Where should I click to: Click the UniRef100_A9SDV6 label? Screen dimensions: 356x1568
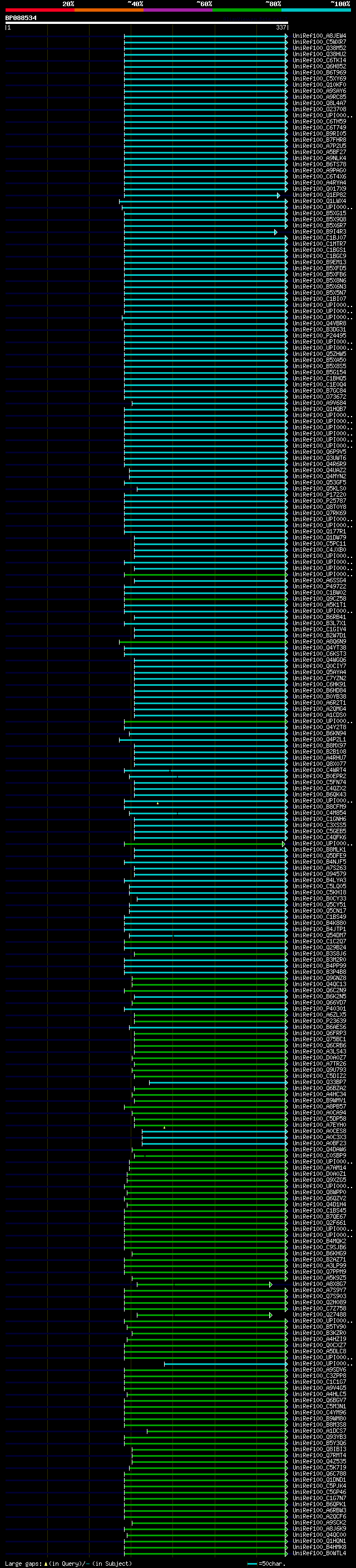coord(319,1369)
